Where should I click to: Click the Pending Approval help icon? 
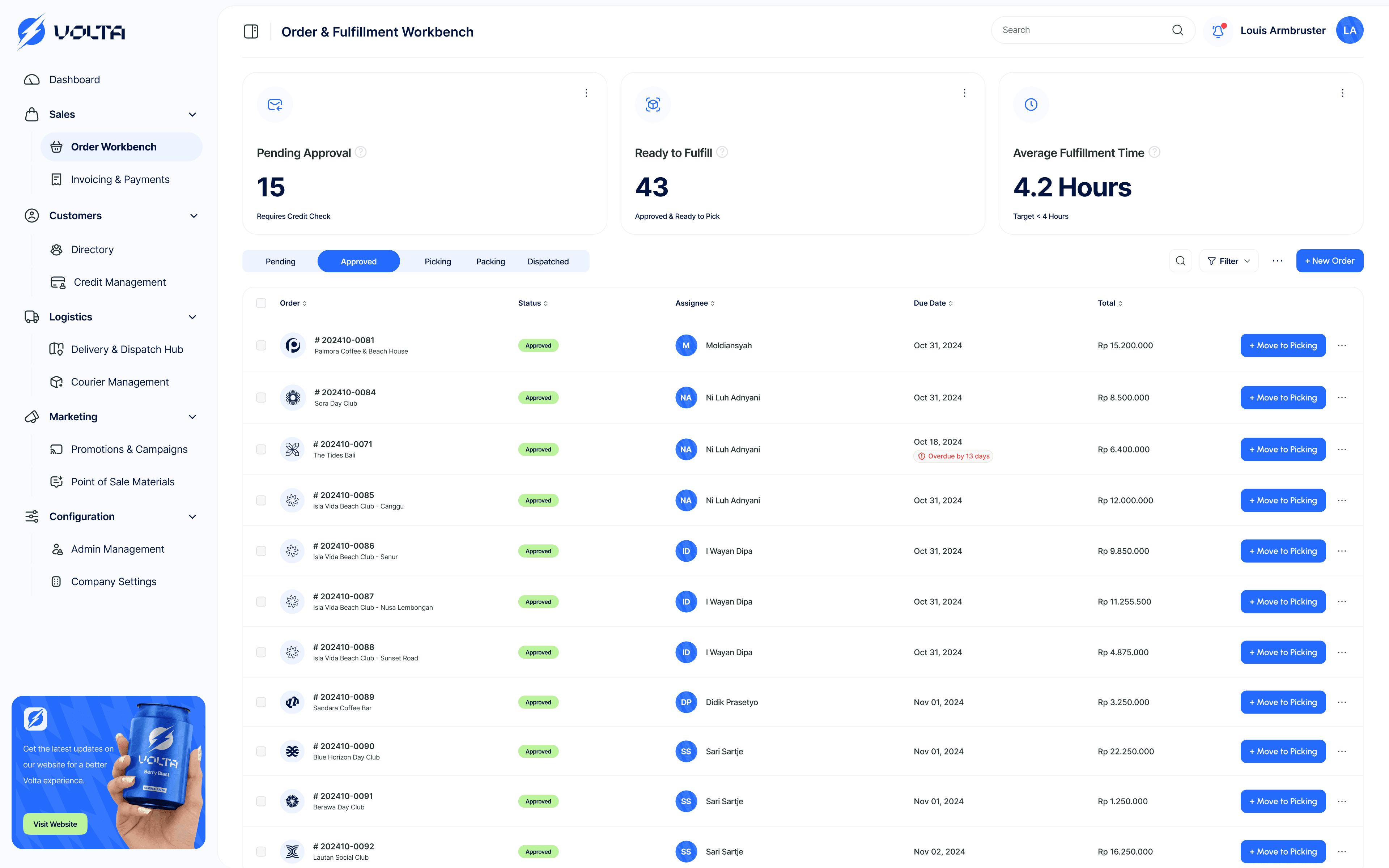click(360, 152)
